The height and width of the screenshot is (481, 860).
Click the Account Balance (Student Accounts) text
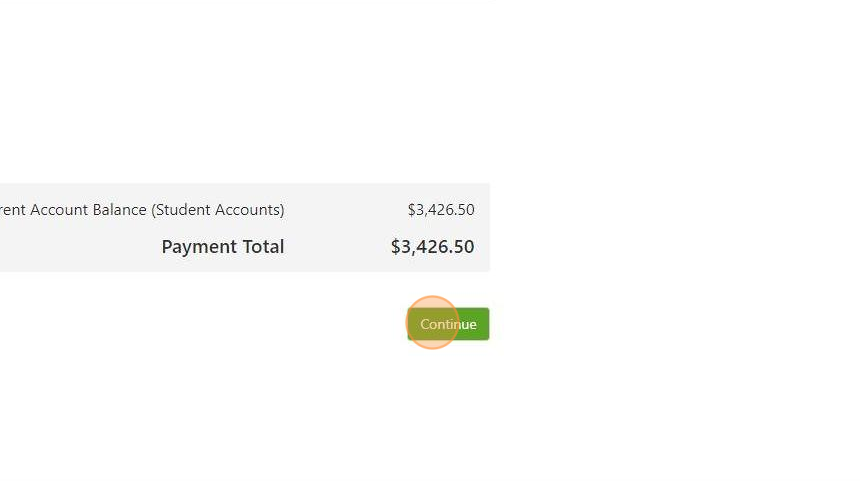coord(142,210)
